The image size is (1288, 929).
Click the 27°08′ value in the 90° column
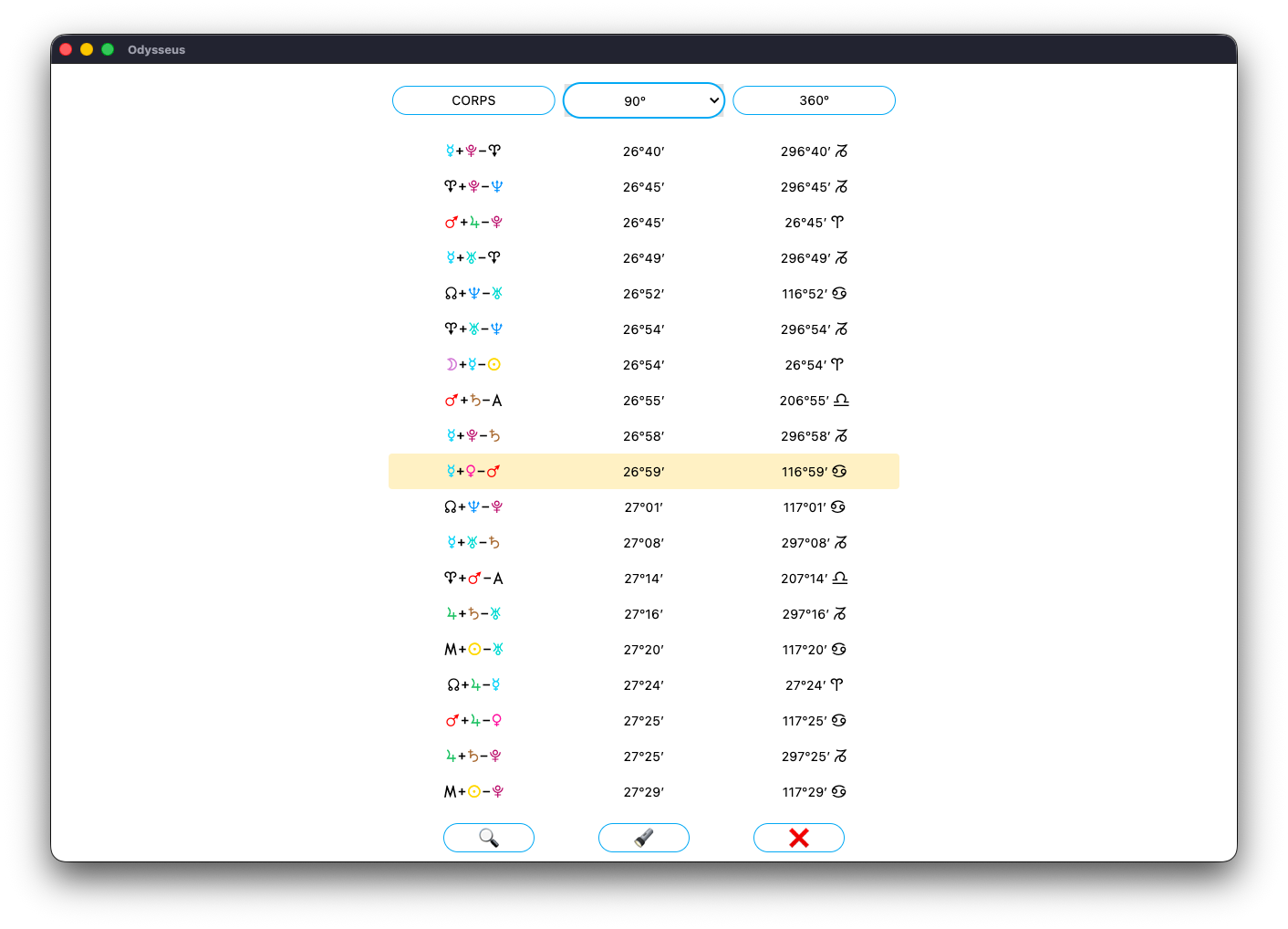click(644, 543)
